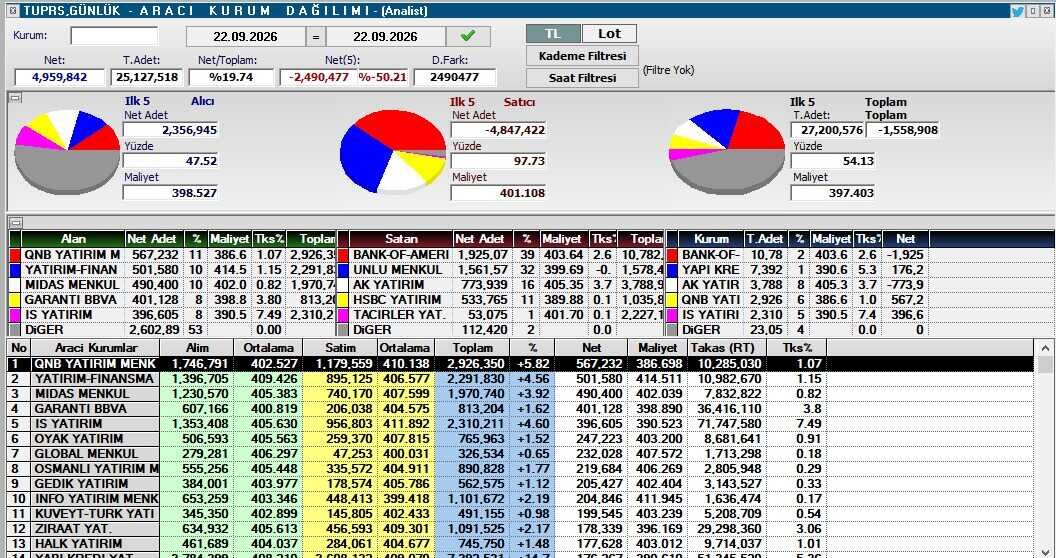The image size is (1056, 558).
Task: Sort main table by Araci Kurumlar header
Action: [x=96, y=348]
